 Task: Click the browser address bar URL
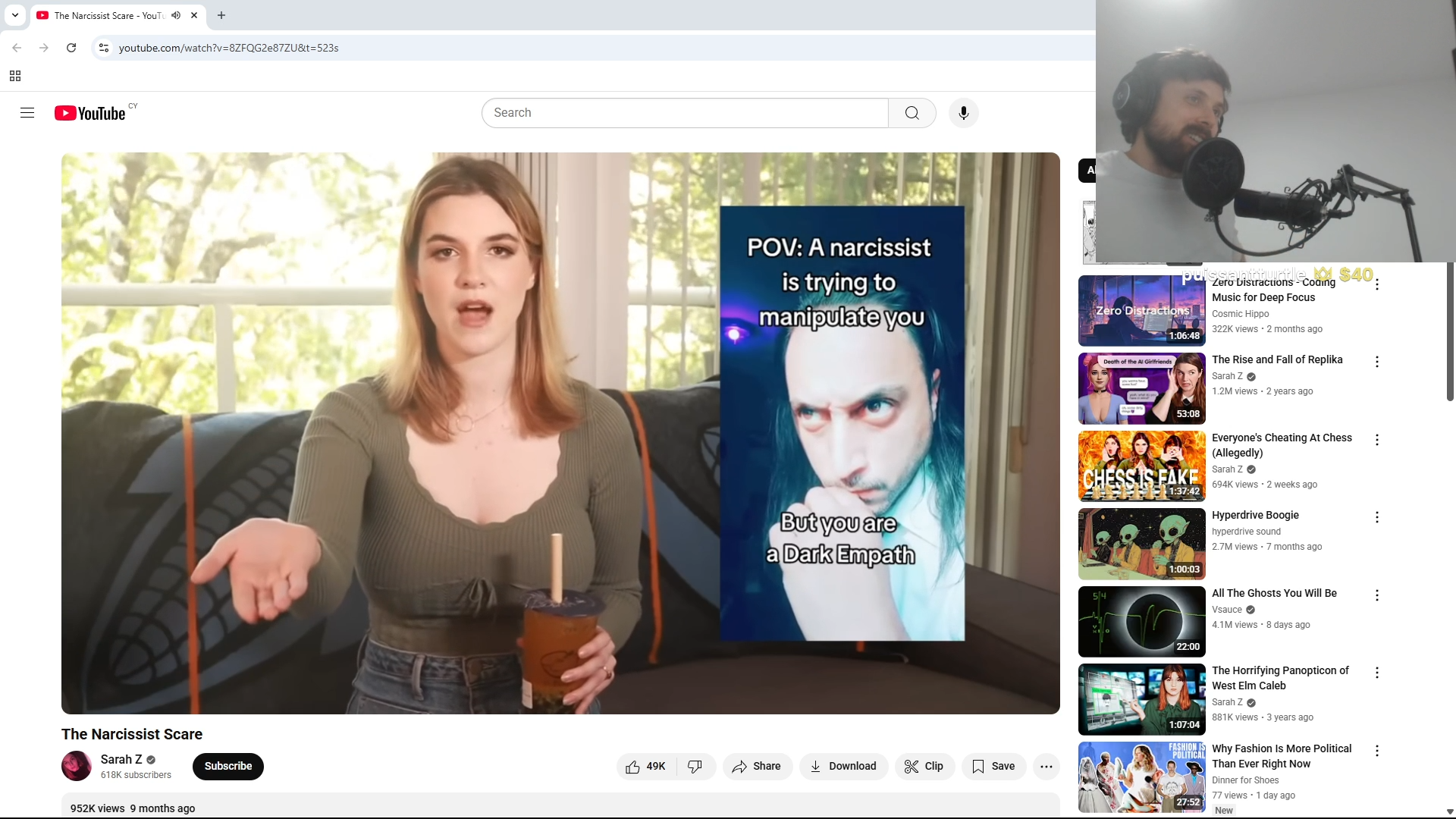(229, 48)
